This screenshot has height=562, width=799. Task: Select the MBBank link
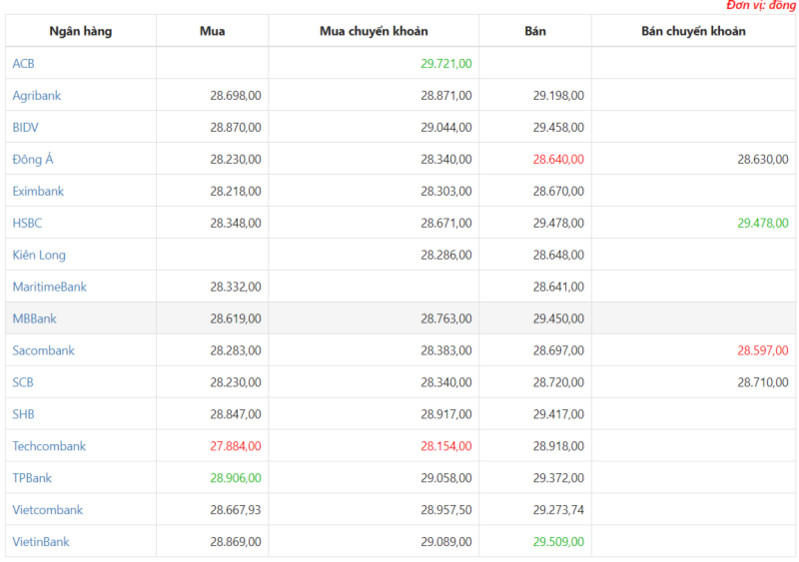[x=34, y=318]
